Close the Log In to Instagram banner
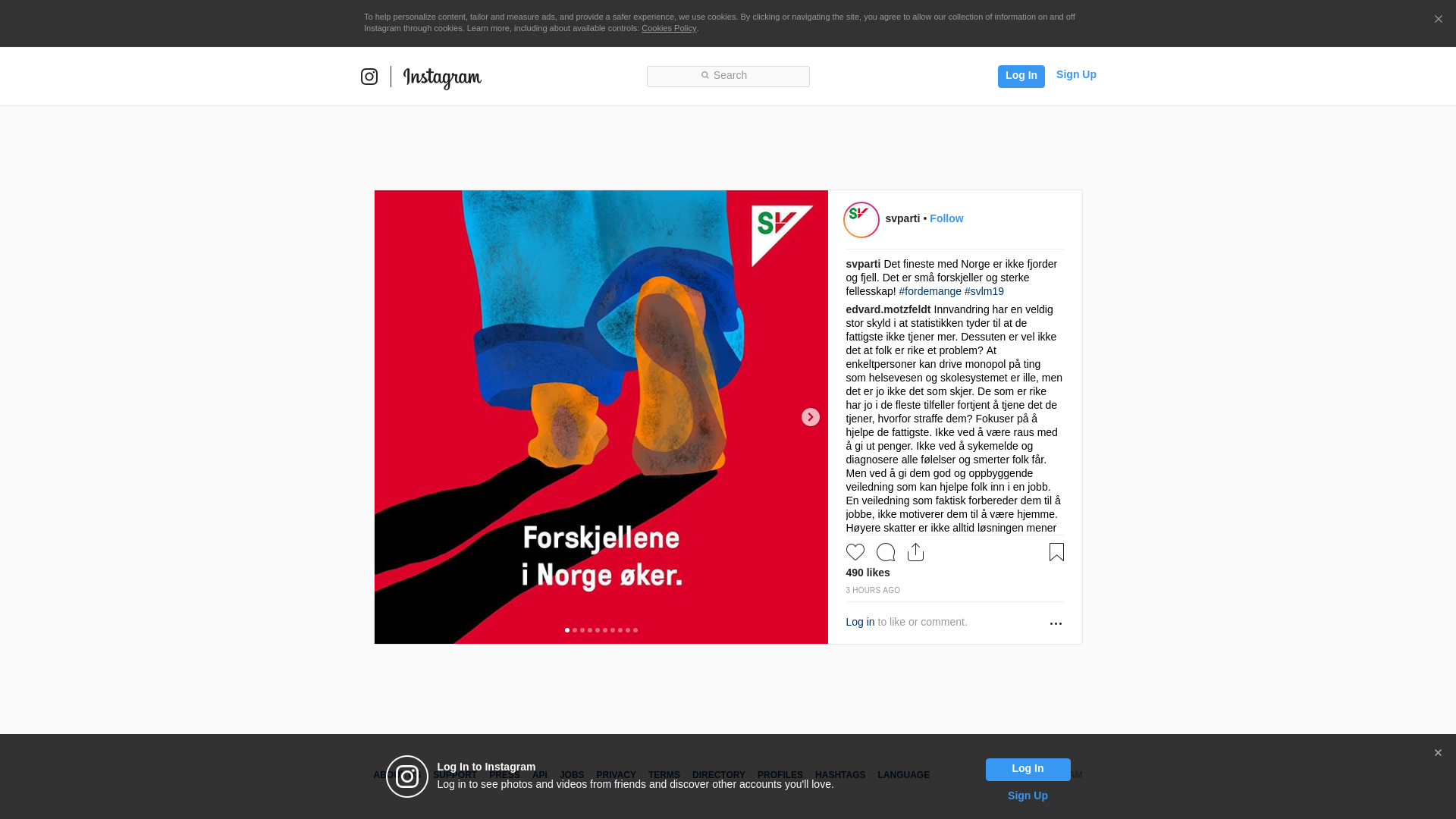Viewport: 1456px width, 819px height. click(1438, 753)
